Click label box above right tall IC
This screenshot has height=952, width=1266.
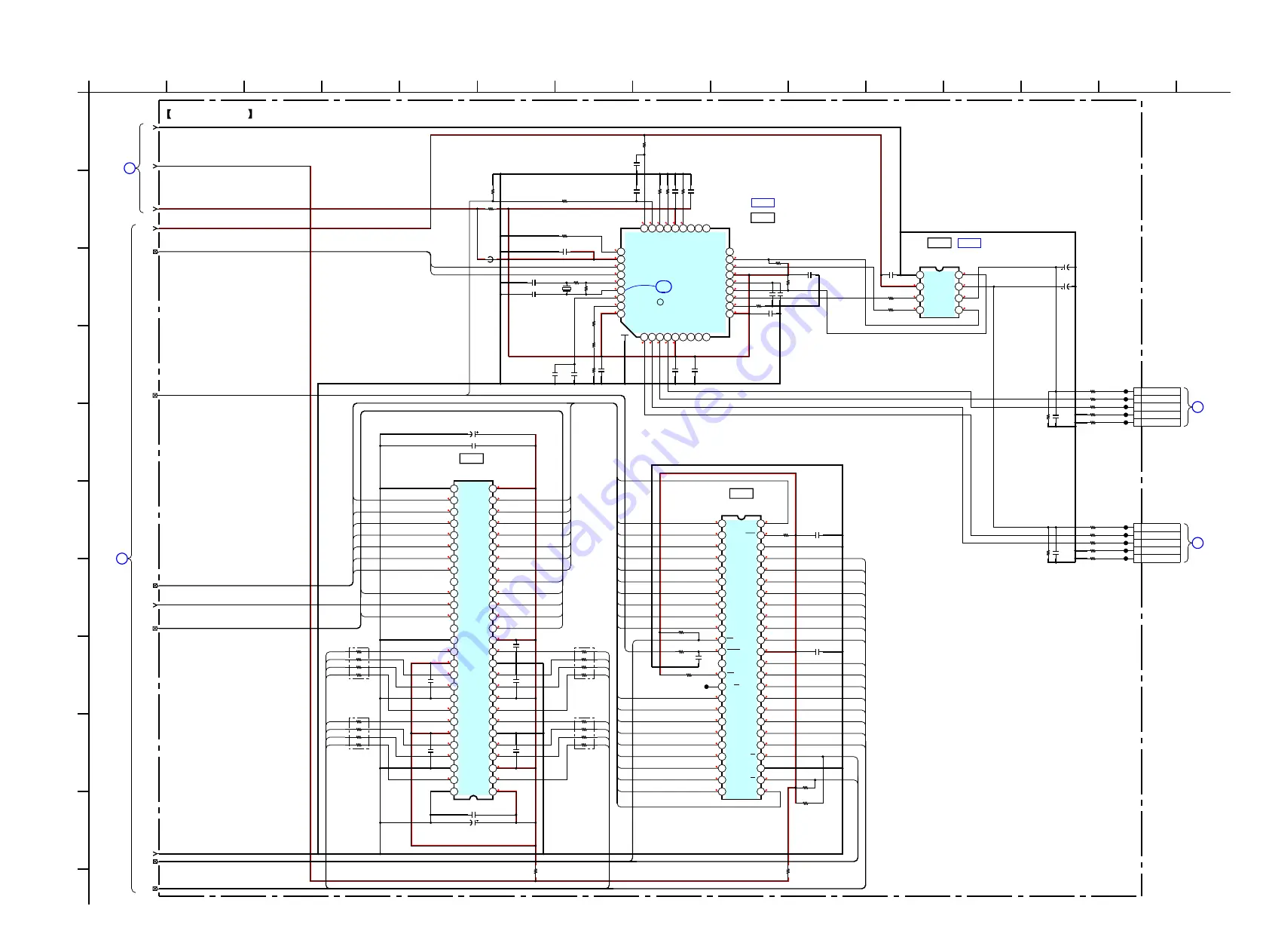pyautogui.click(x=742, y=494)
